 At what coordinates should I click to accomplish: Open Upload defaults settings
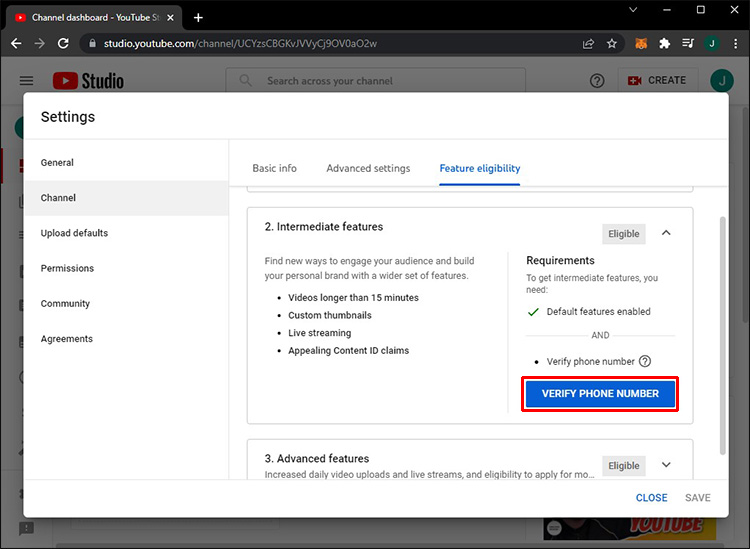coord(126,233)
